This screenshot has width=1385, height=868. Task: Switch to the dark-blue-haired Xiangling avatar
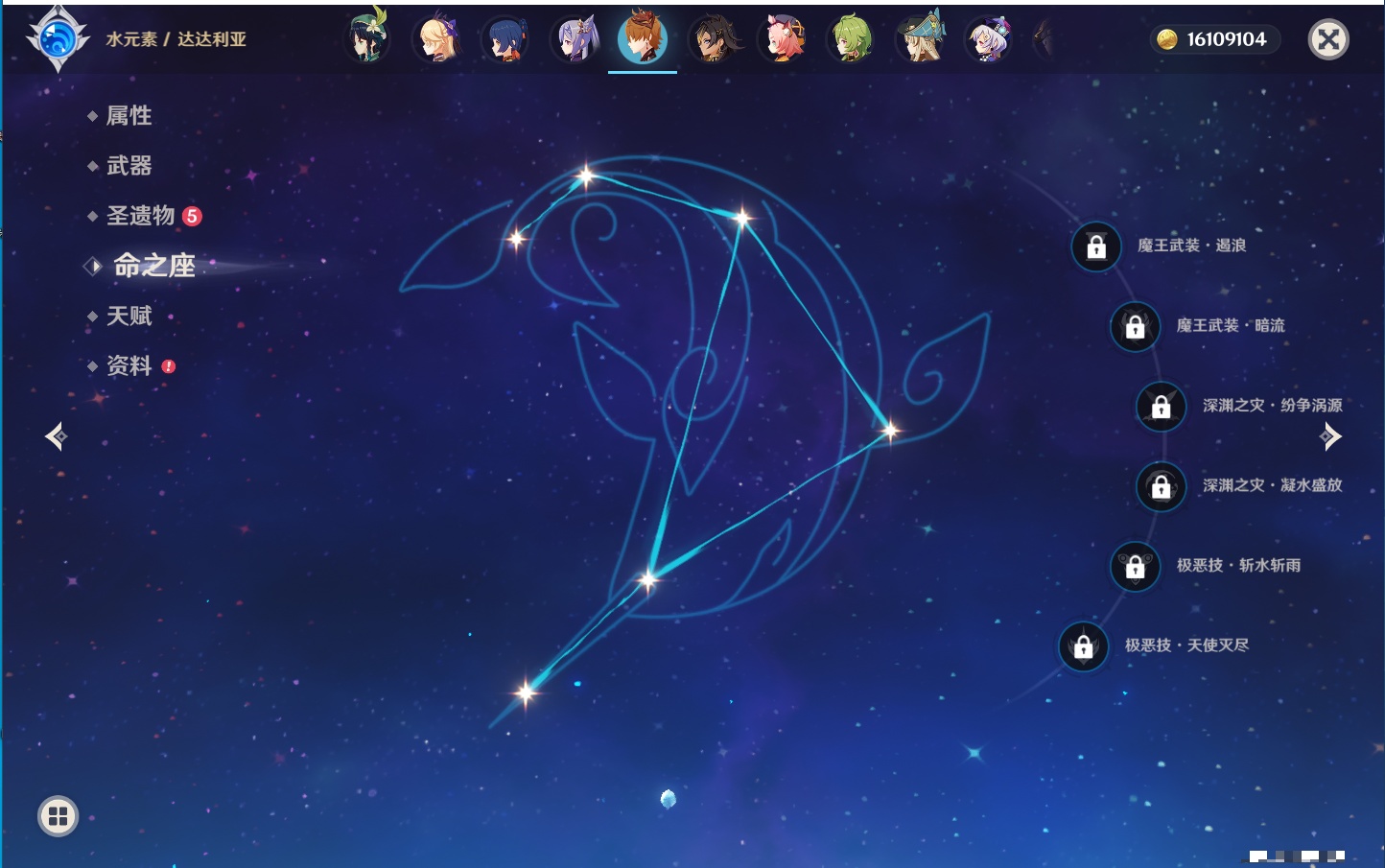505,40
